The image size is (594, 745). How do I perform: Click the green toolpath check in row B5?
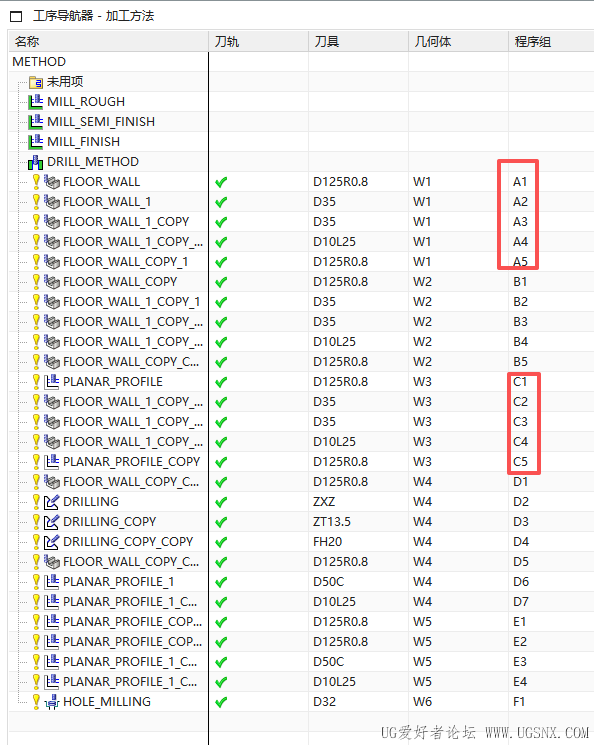point(221,363)
